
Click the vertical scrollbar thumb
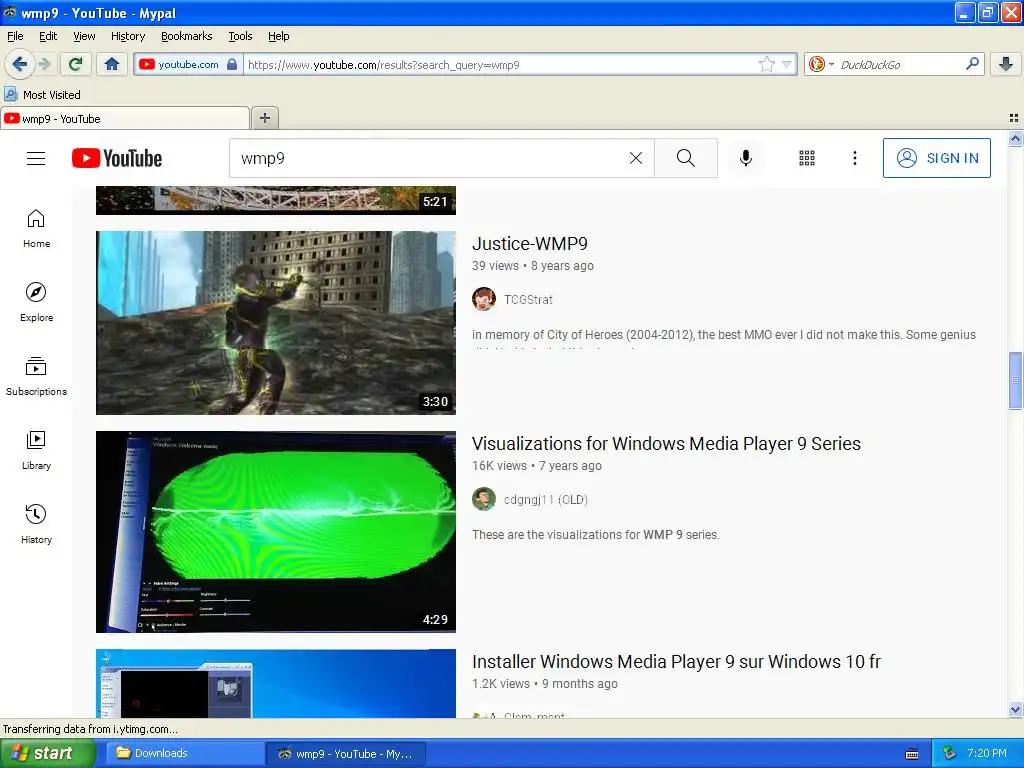pos(1015,381)
